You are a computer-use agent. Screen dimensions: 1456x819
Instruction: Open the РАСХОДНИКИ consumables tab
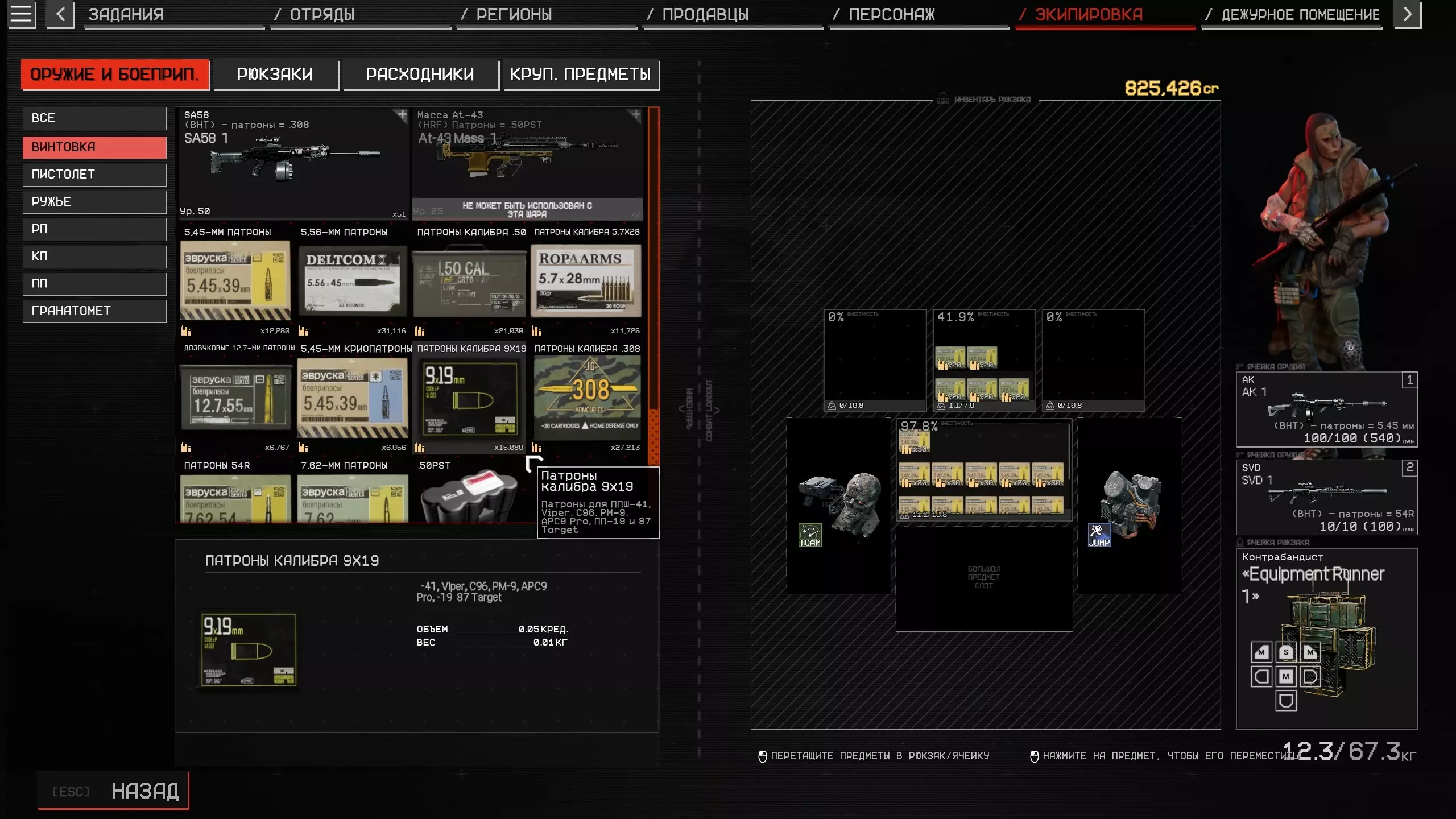(420, 75)
